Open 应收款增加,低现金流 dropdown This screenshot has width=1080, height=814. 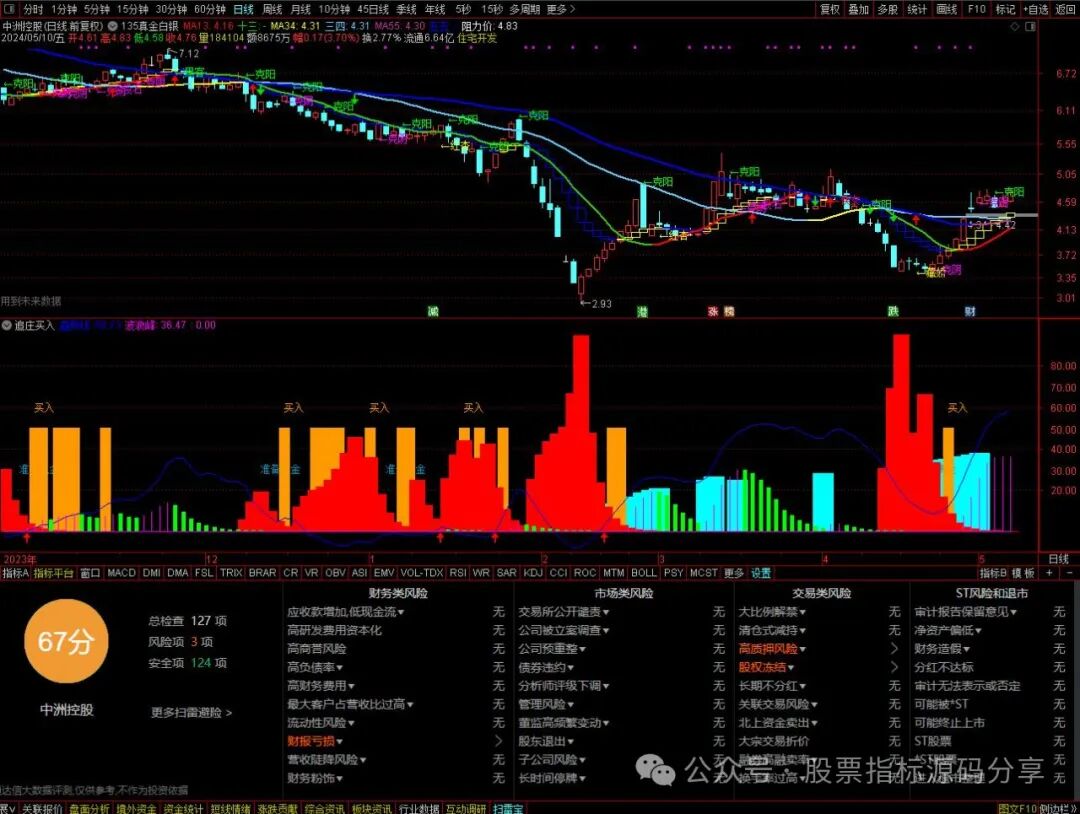(346, 612)
